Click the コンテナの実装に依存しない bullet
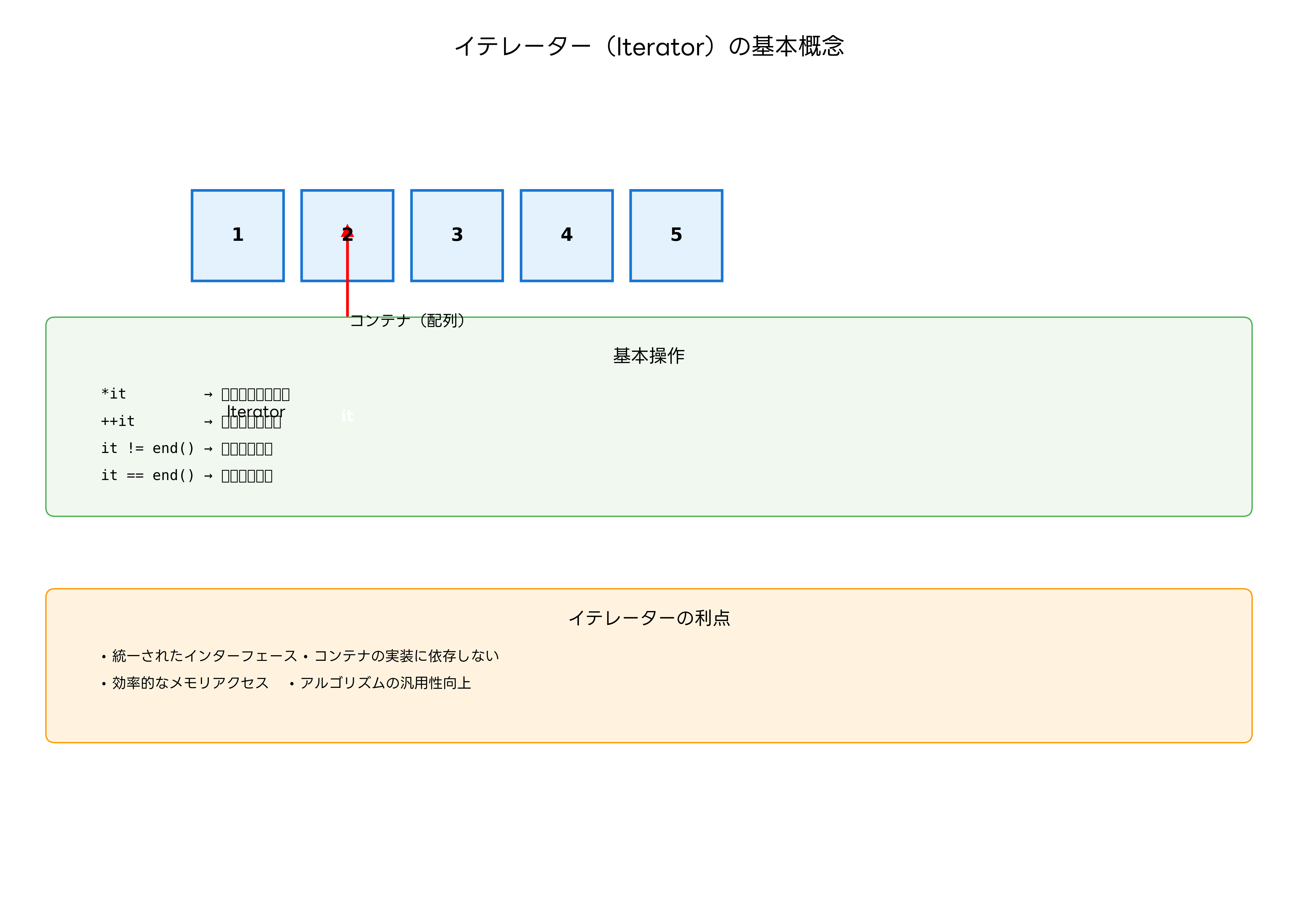The width and height of the screenshot is (1298, 924). (x=401, y=656)
